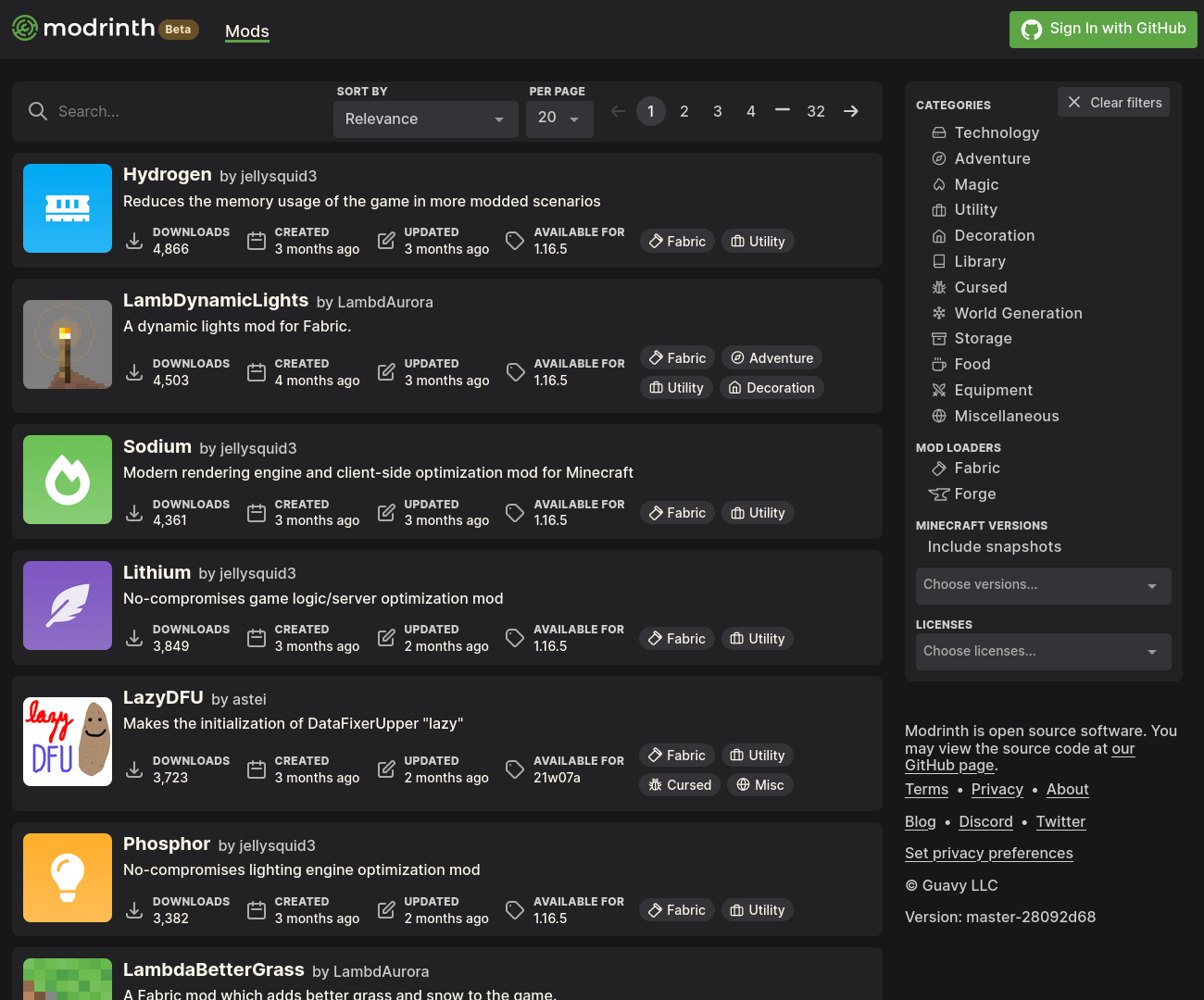Click the search magnifier icon
This screenshot has height=1000, width=1204.
click(x=38, y=111)
